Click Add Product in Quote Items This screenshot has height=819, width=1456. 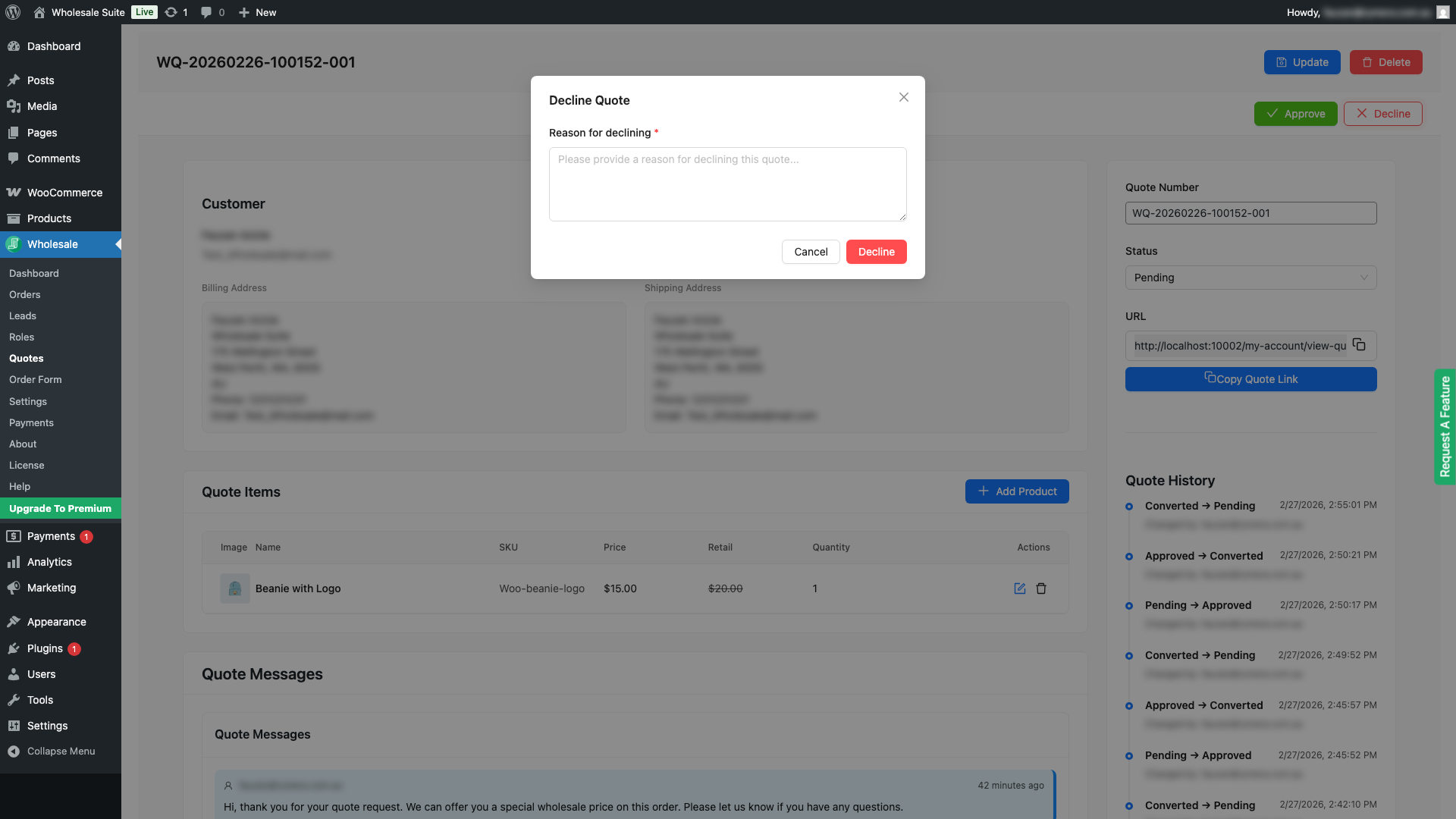(x=1017, y=491)
